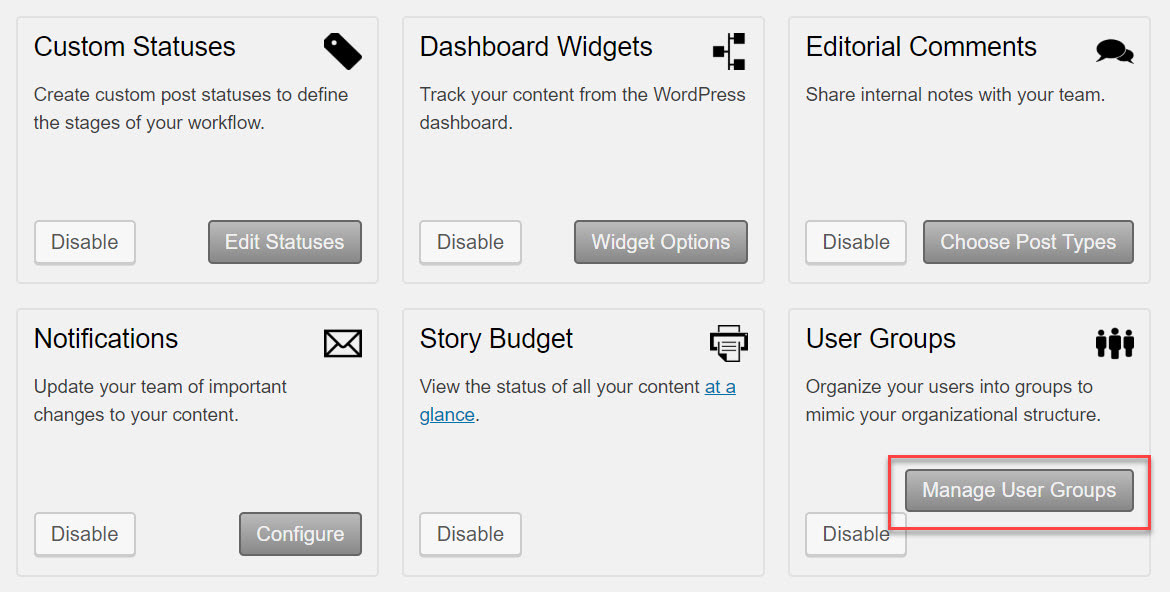Disable the Dashboard Widgets module

[470, 242]
